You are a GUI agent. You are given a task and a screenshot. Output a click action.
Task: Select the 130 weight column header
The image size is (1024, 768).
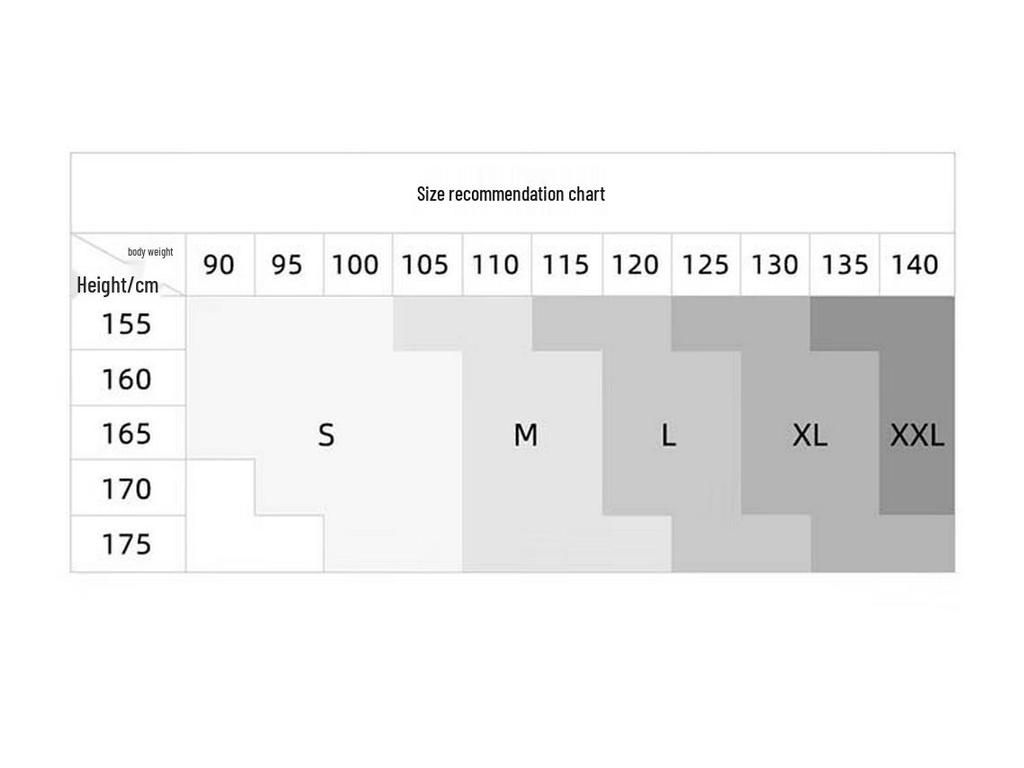(x=775, y=265)
